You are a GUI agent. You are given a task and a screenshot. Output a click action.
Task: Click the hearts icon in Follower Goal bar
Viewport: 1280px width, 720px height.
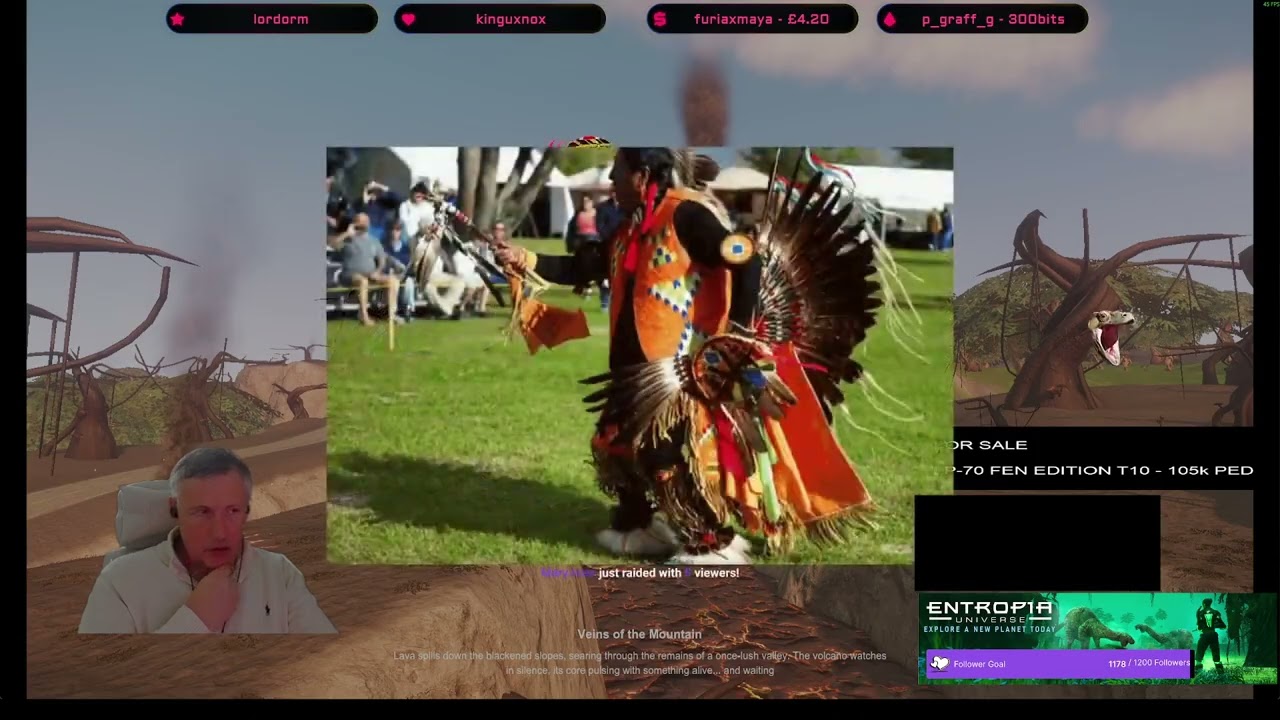939,663
